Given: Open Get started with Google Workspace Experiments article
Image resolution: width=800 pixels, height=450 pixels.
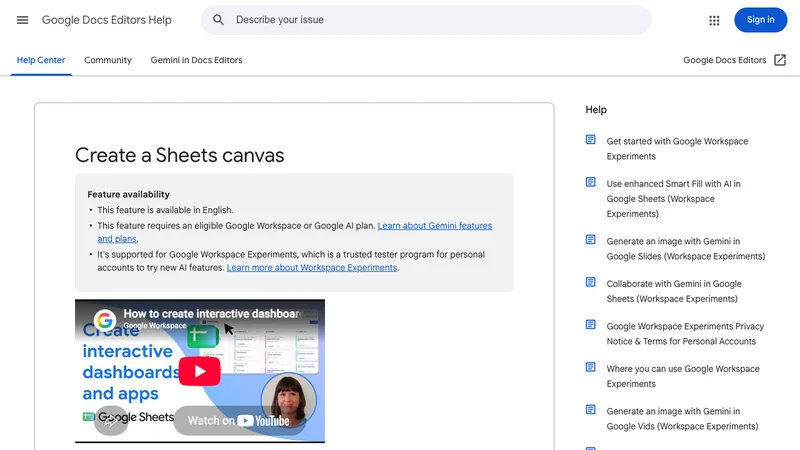Looking at the screenshot, I should pyautogui.click(x=677, y=149).
